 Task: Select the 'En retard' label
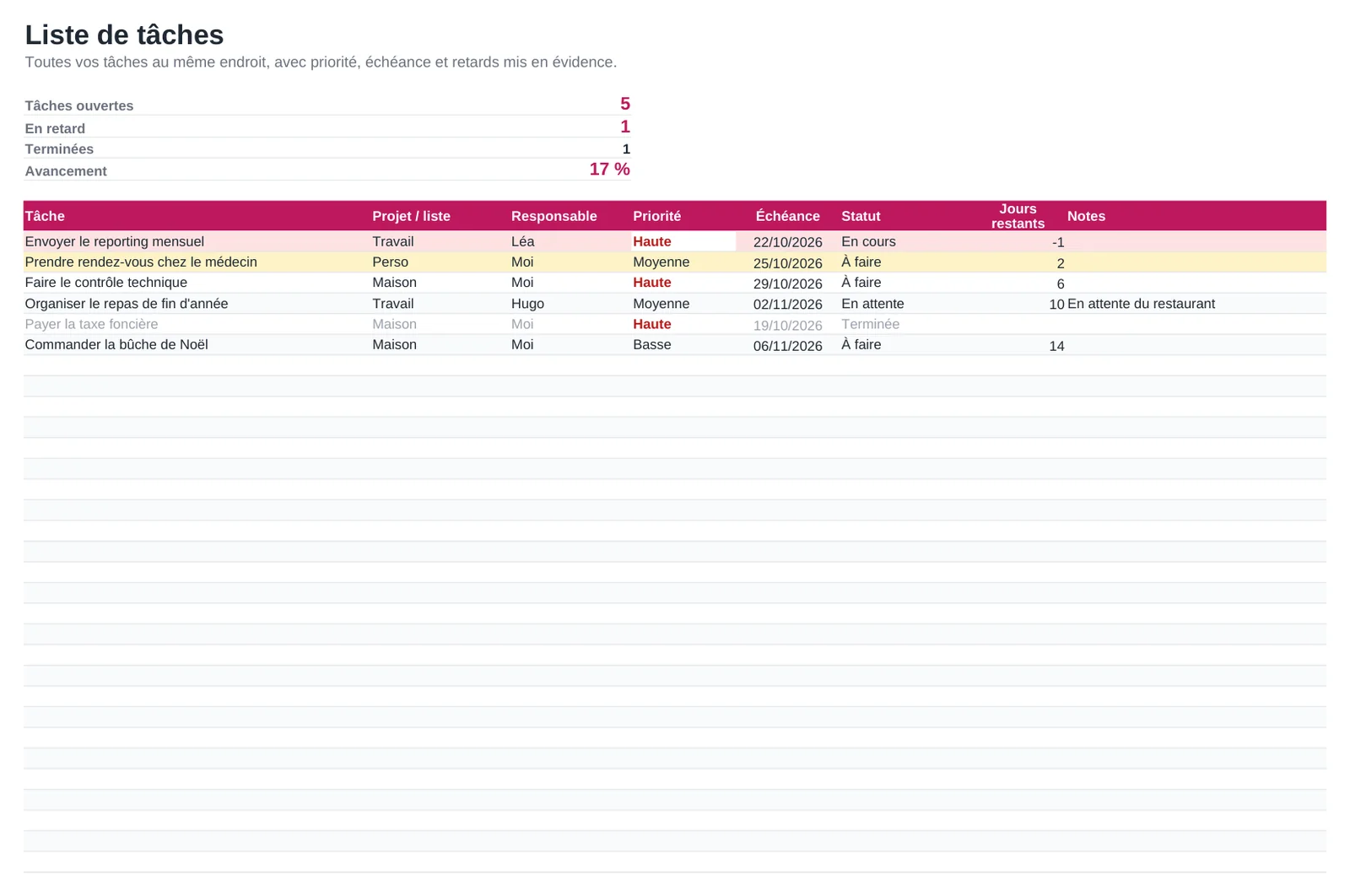55,128
